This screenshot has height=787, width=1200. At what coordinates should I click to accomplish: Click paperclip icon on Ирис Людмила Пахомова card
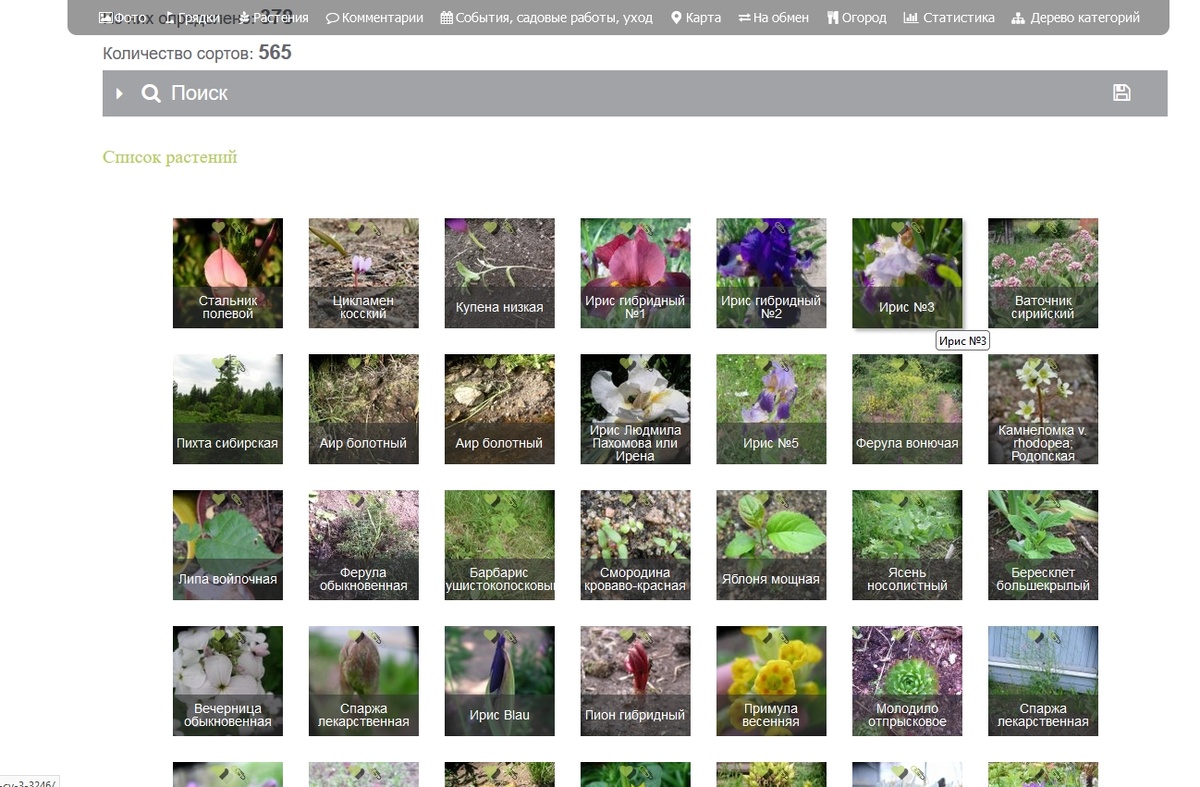[x=646, y=364]
